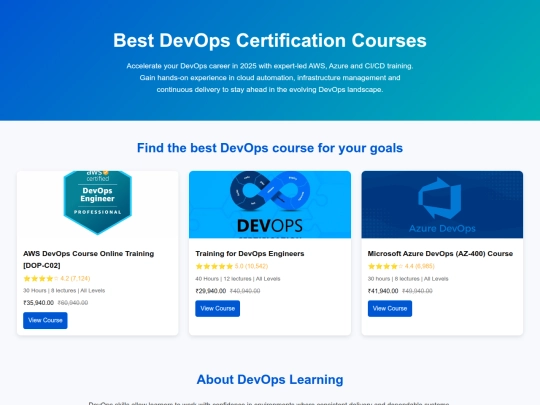Click the struck-through ₹60,940.00 price
Screen dimensions: 540x405
click(x=73, y=303)
